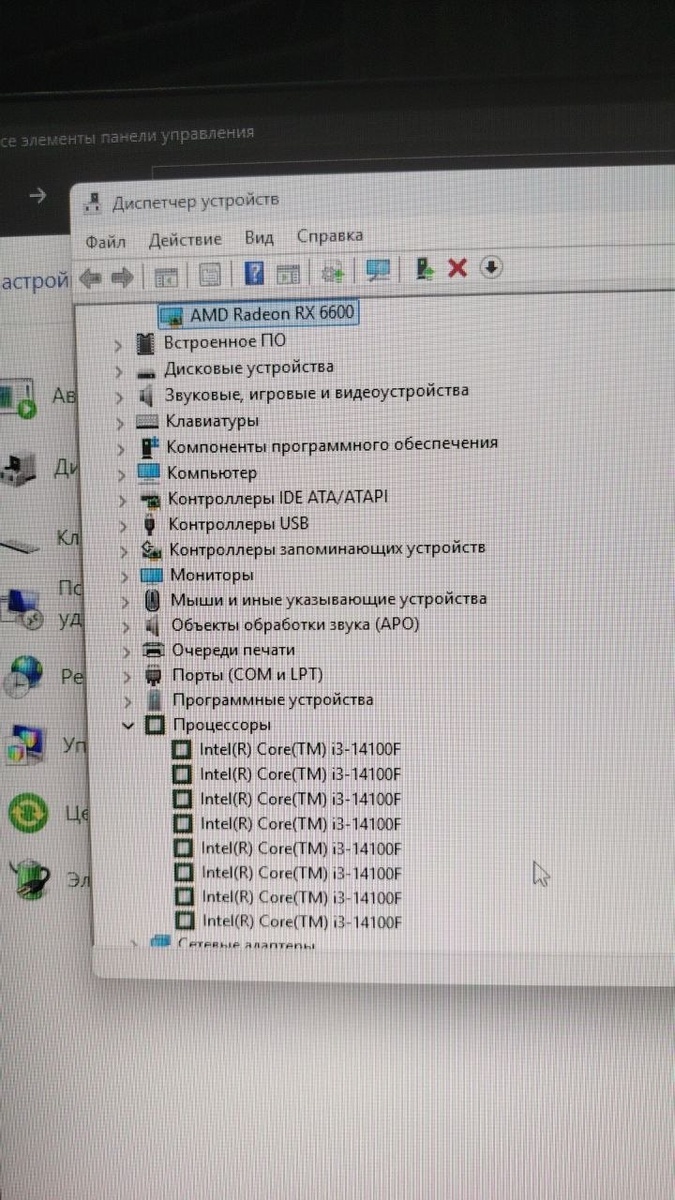The height and width of the screenshot is (1200, 675).
Task: Expand Объекты обработки звука (APO) chevron
Action: [x=125, y=626]
